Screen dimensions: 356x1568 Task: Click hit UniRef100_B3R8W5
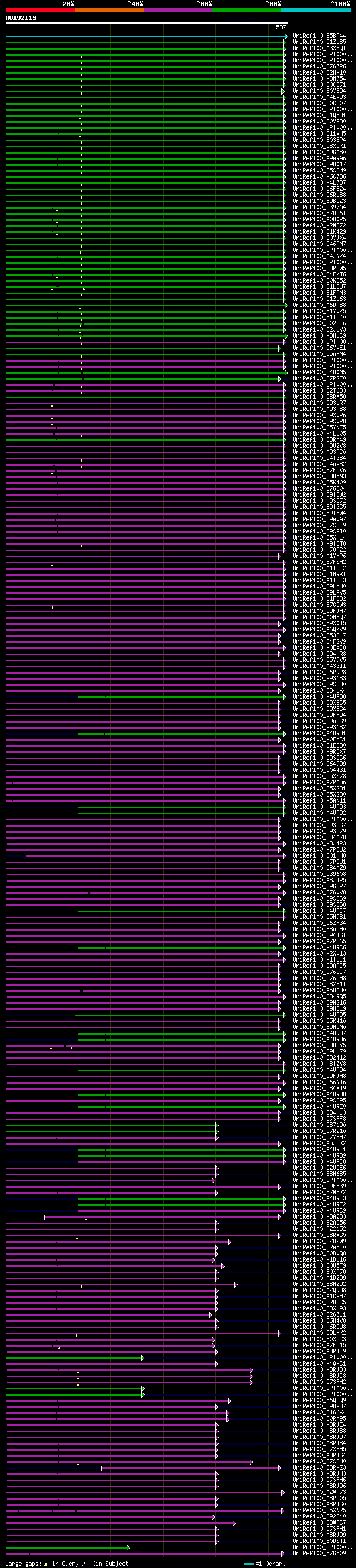[x=319, y=269]
